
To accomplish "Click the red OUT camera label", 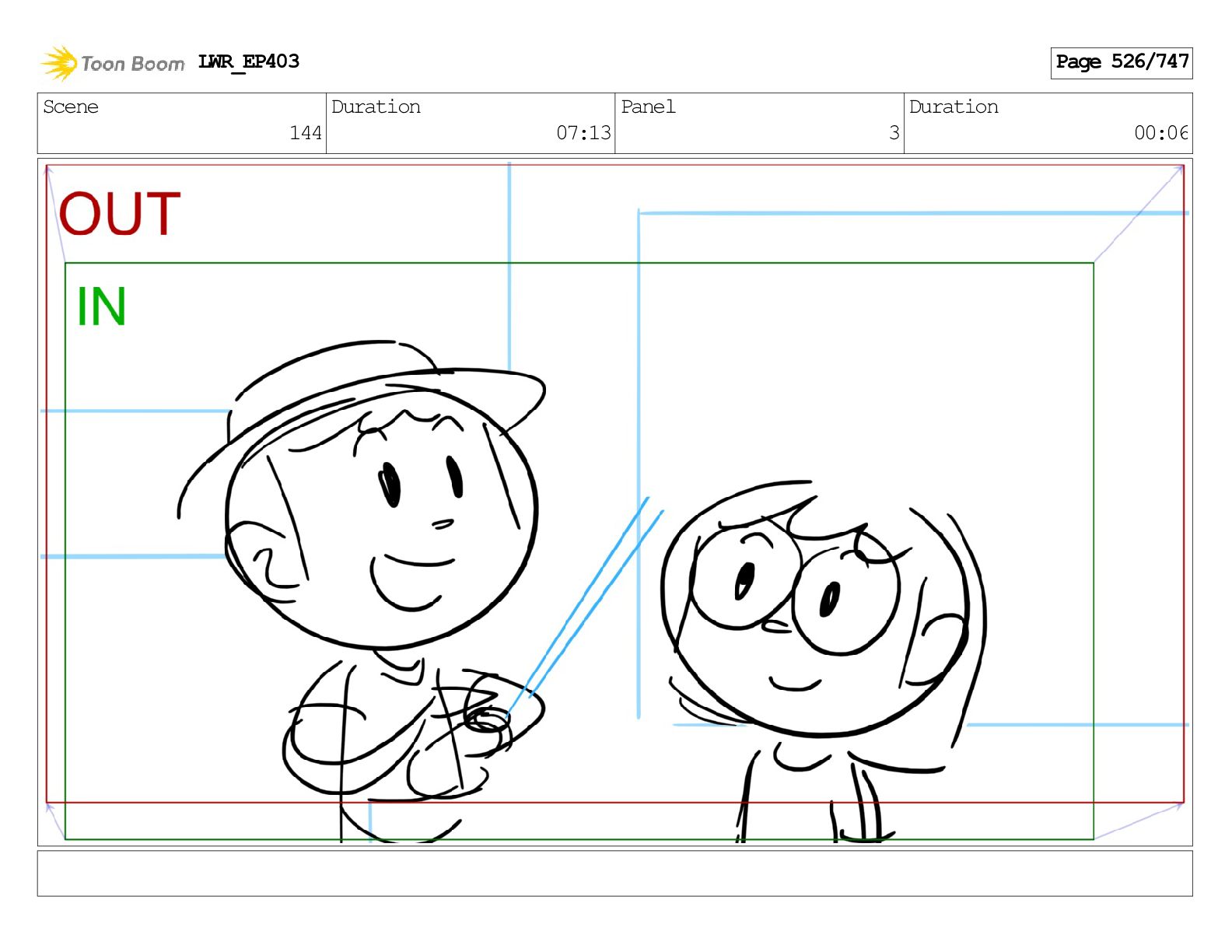I will 120,214.
